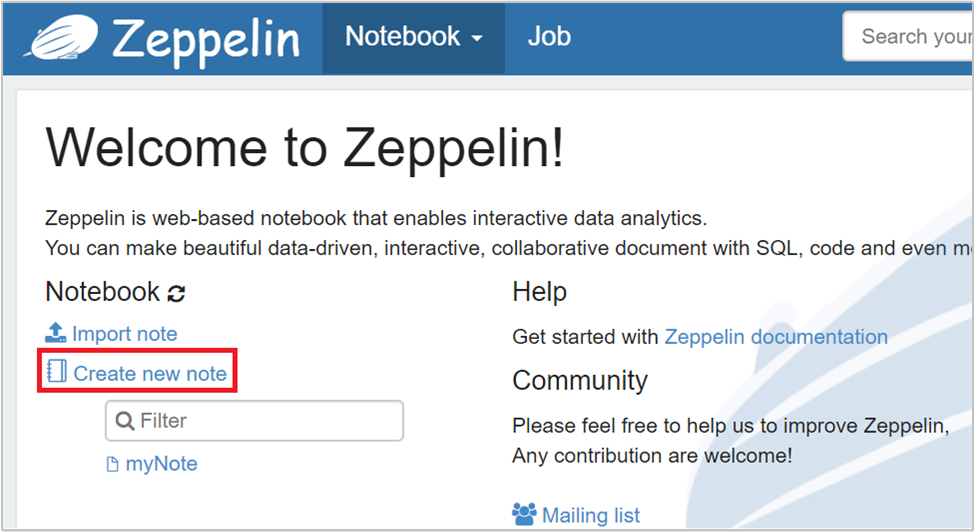Refresh the notebook list with reload icon
The height and width of the screenshot is (532, 975).
click(x=177, y=294)
